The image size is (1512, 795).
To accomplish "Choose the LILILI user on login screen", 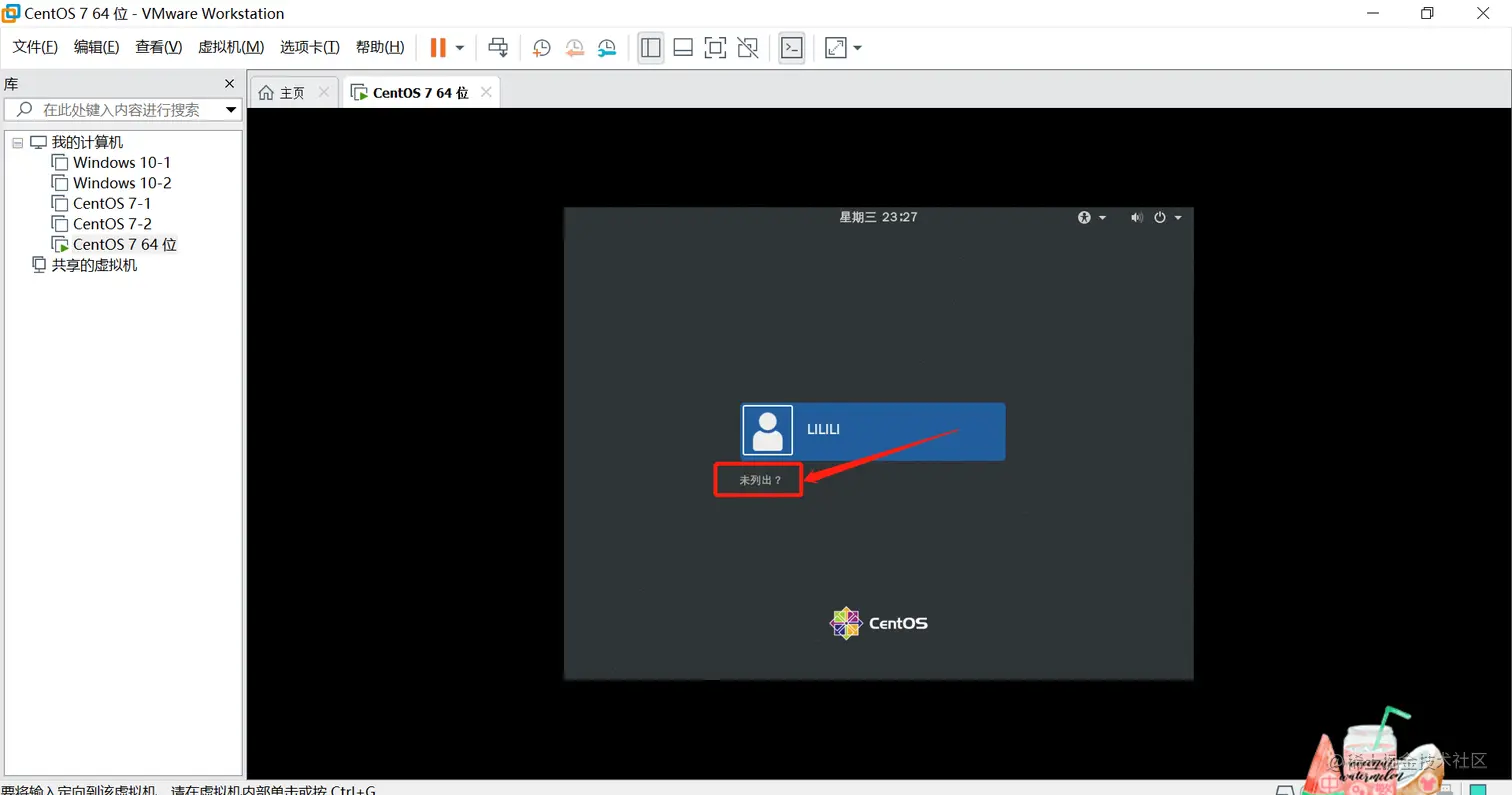I will tap(872, 431).
